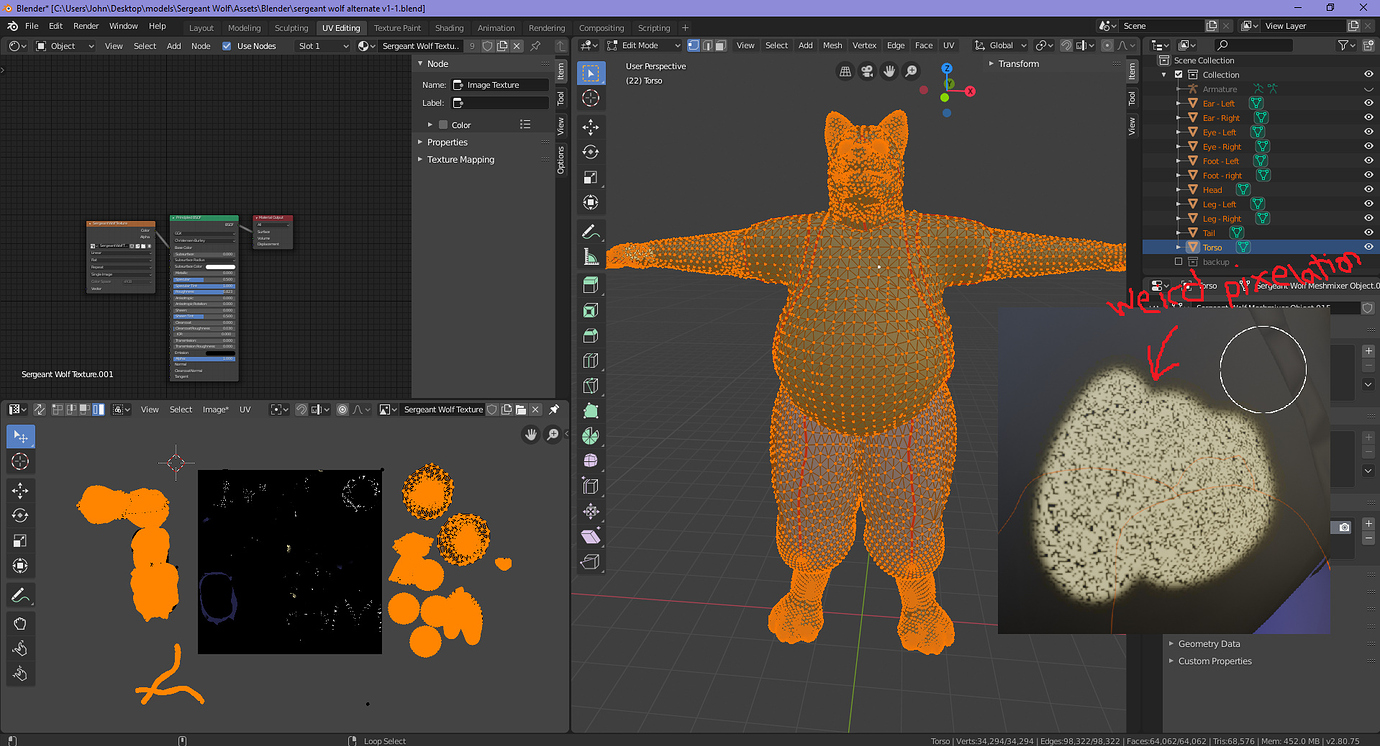Click the pan hand icon in UV editor

pos(531,434)
